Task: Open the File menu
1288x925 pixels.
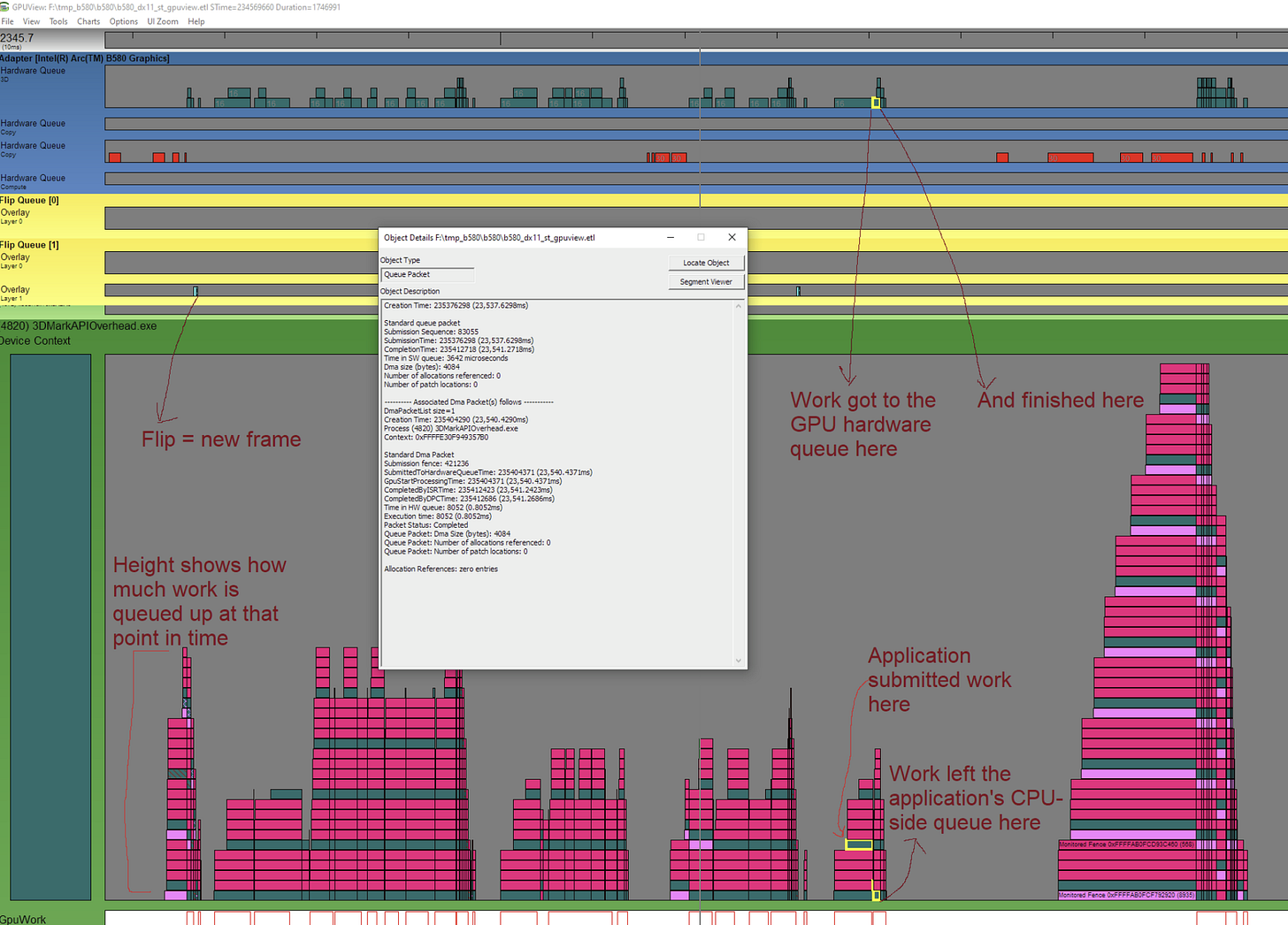Action: pyautogui.click(x=8, y=21)
